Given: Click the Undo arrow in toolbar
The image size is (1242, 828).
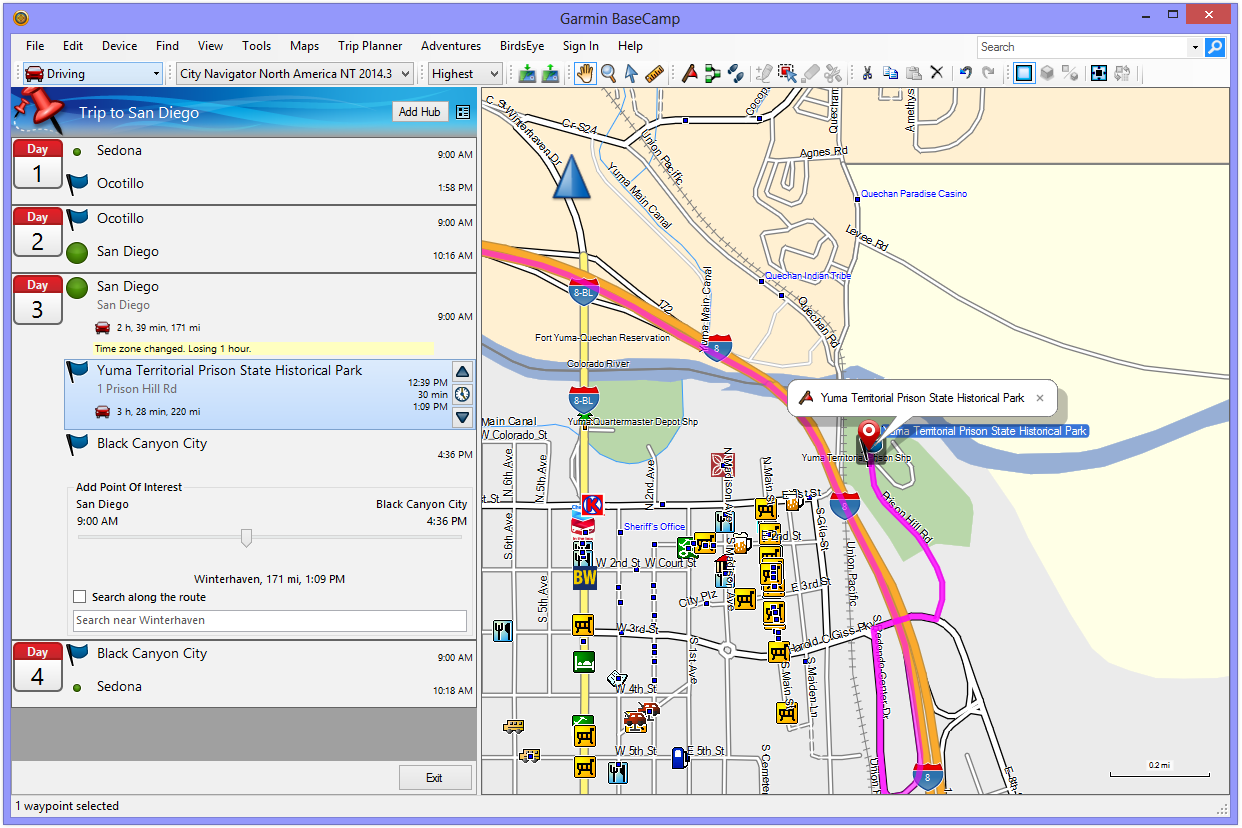Looking at the screenshot, I should pos(965,73).
